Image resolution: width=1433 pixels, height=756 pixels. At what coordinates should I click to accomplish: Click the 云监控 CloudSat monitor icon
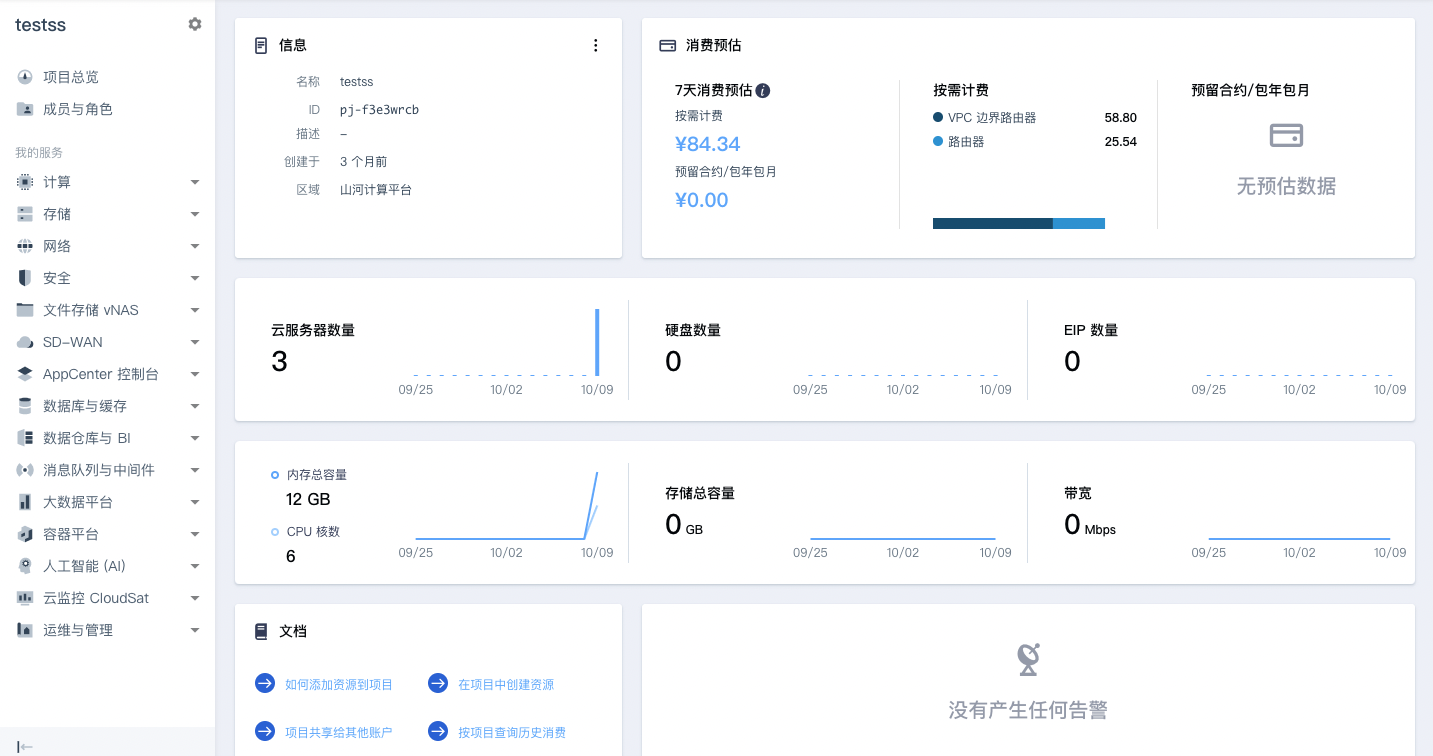coord(25,598)
